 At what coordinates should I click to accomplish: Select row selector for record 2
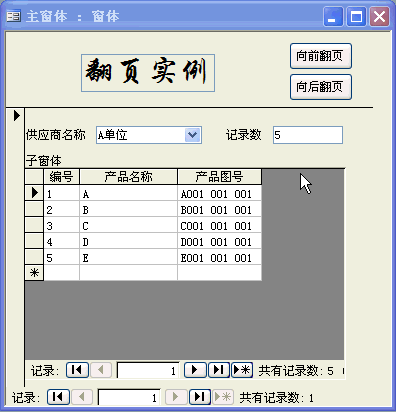click(34, 209)
